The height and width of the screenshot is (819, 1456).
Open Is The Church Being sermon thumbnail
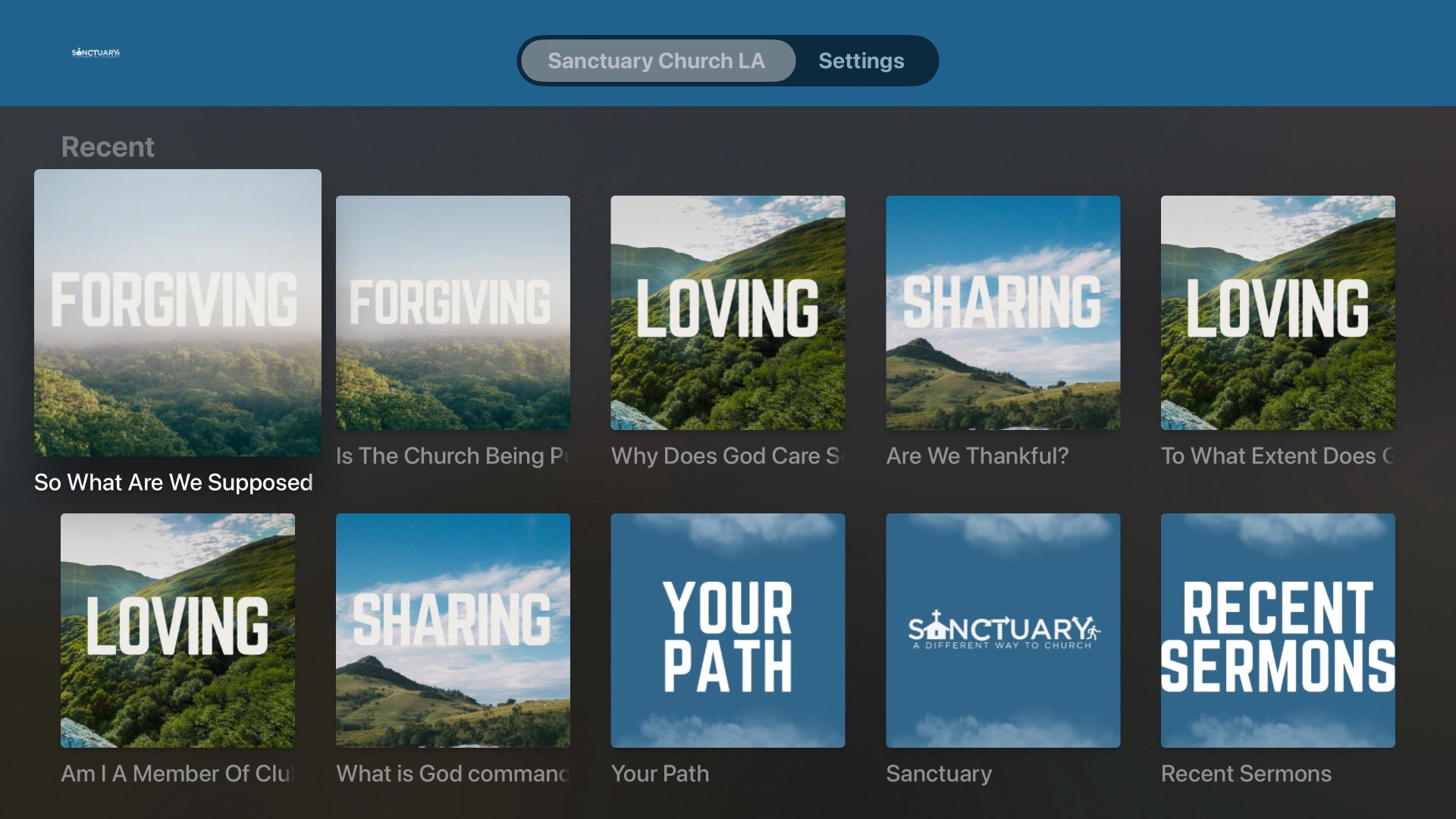pyautogui.click(x=453, y=312)
